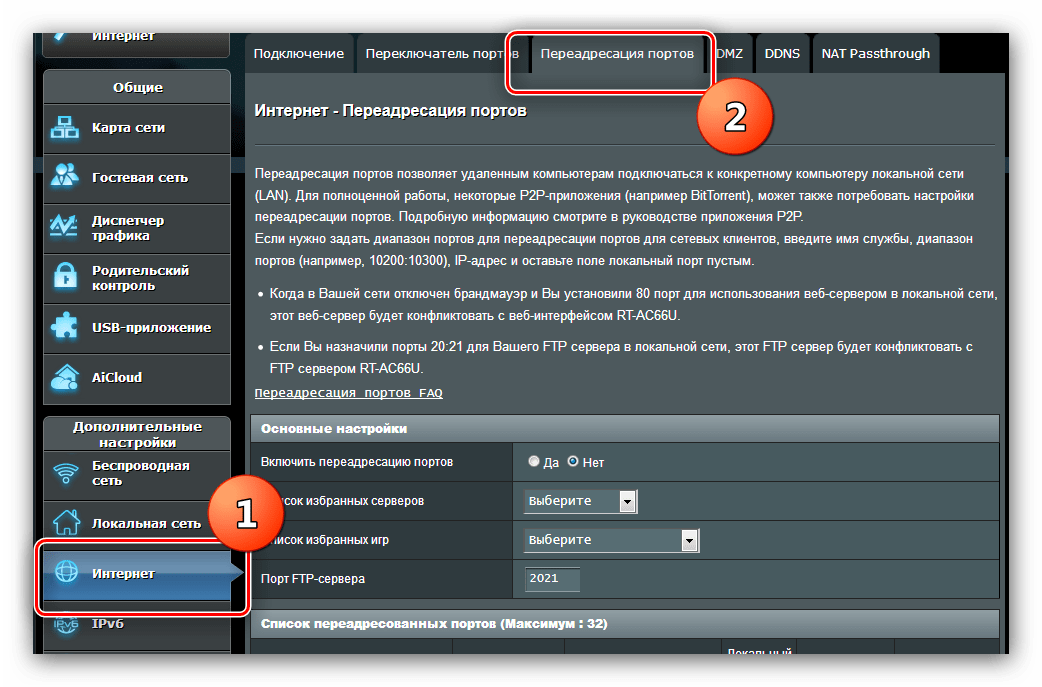1042x687 pixels.
Task: Click the USB application puzzle icon
Action: pos(66,327)
